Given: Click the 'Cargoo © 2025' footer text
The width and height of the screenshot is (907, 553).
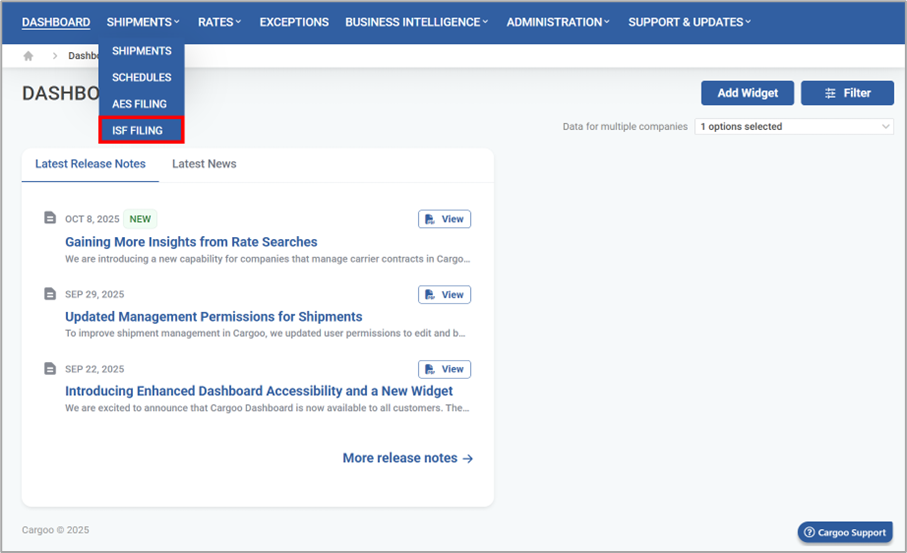Looking at the screenshot, I should click(56, 530).
